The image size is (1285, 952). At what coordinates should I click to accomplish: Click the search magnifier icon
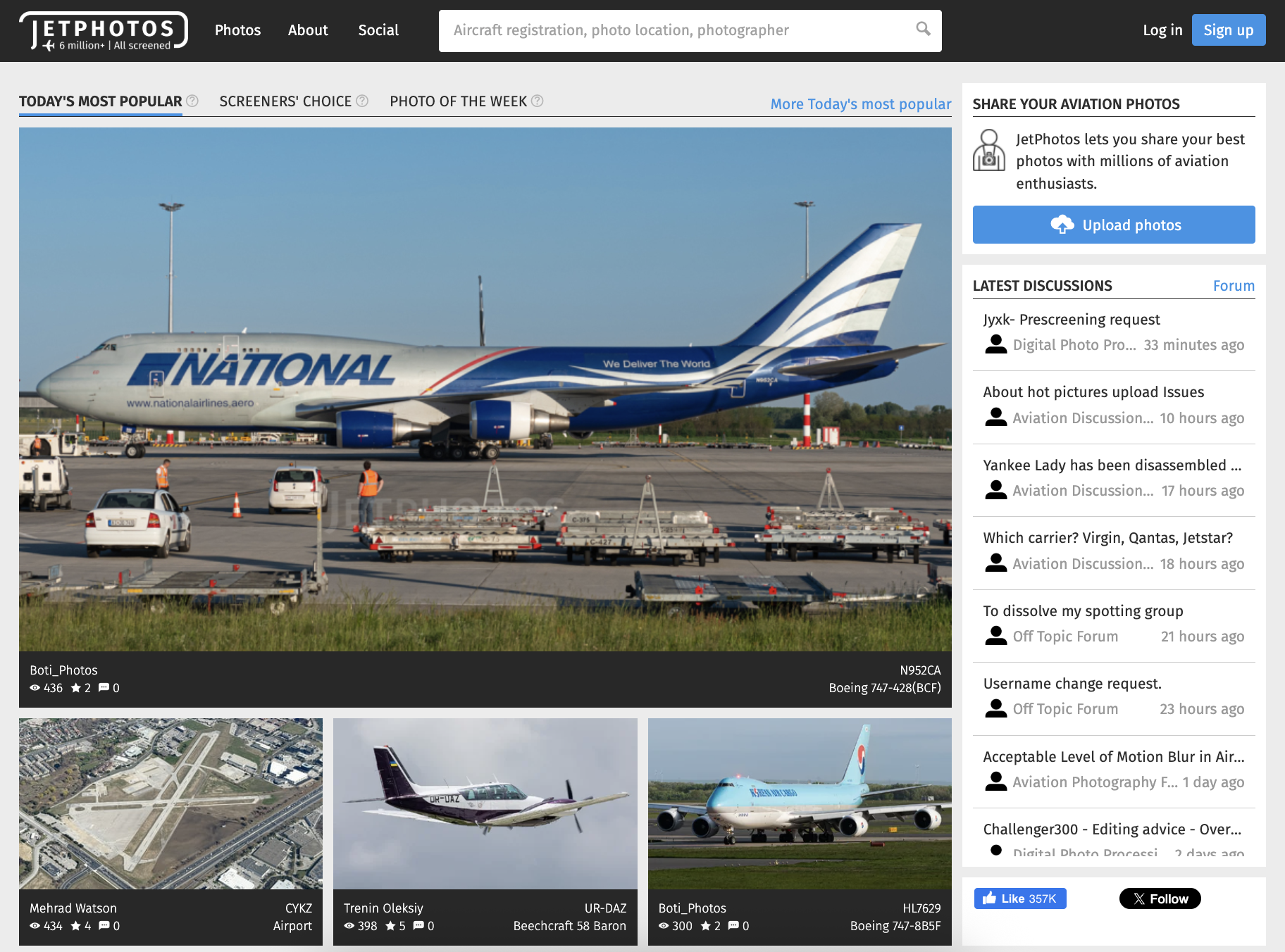pyautogui.click(x=923, y=29)
